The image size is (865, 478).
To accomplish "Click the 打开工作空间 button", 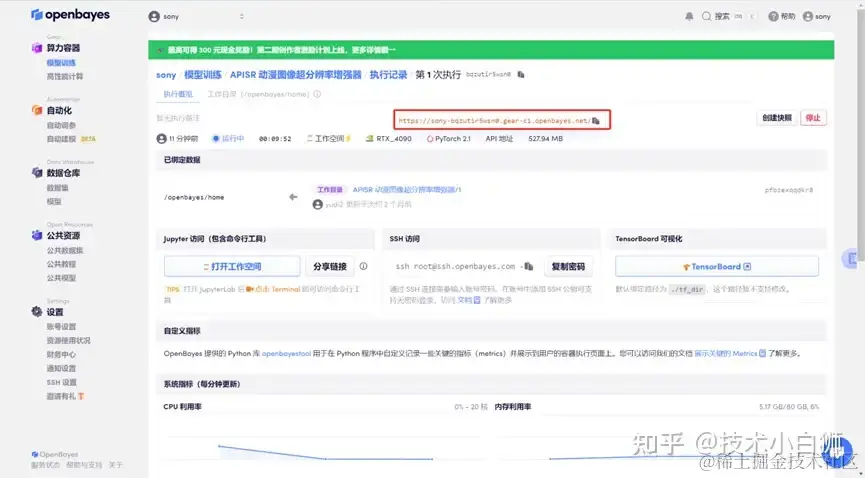I will pyautogui.click(x=232, y=266).
